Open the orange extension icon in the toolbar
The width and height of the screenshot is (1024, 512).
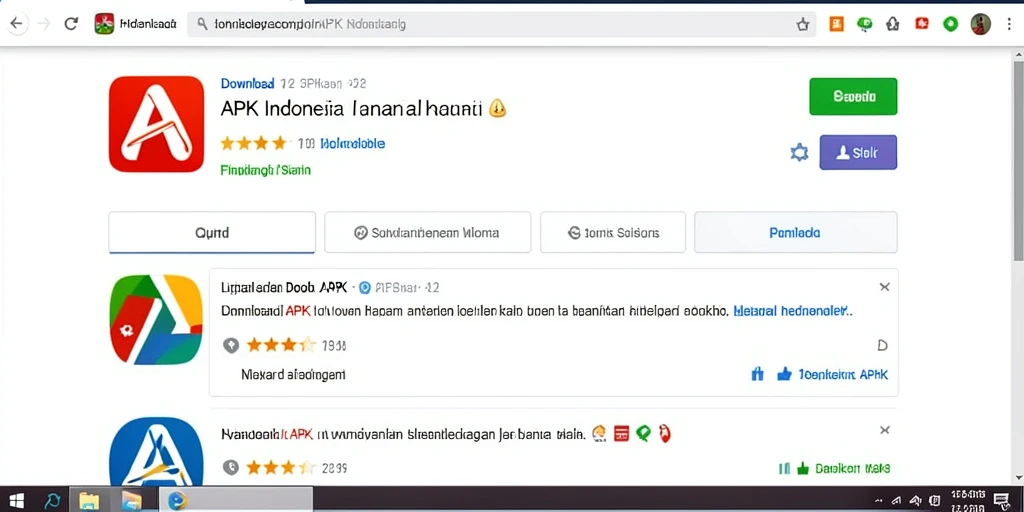tap(836, 24)
